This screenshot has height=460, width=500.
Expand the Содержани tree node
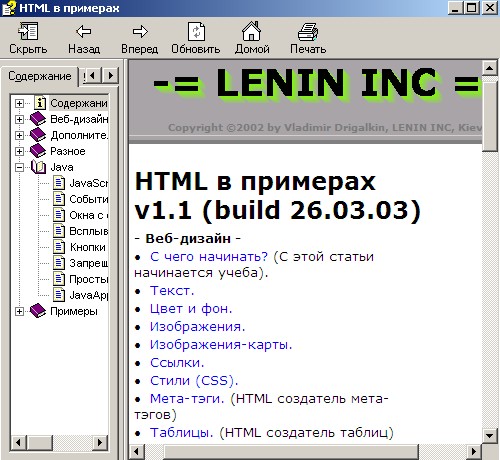point(19,103)
